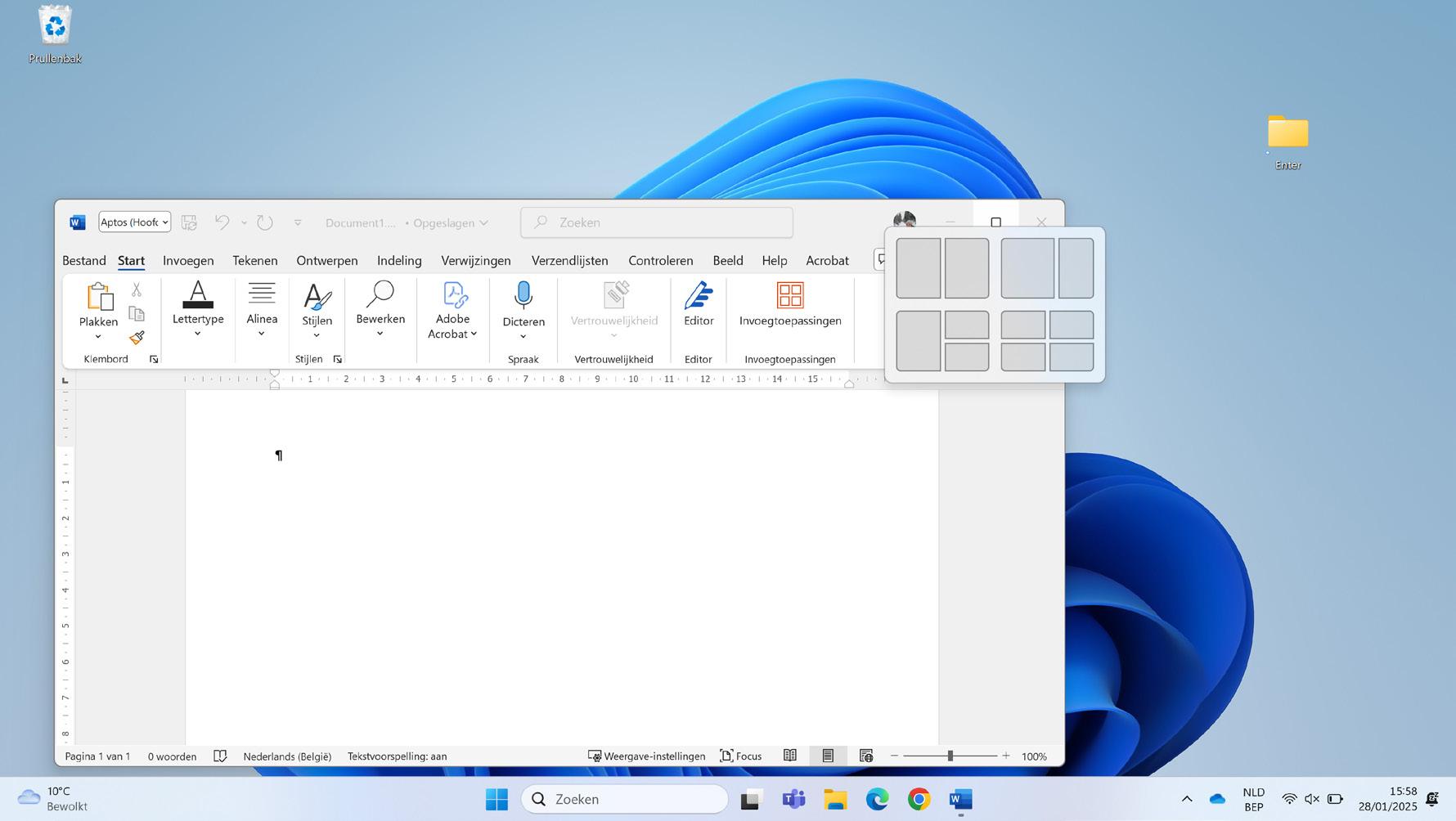Zoom in with the plus icon
The height and width of the screenshot is (821, 1456).
click(1006, 756)
